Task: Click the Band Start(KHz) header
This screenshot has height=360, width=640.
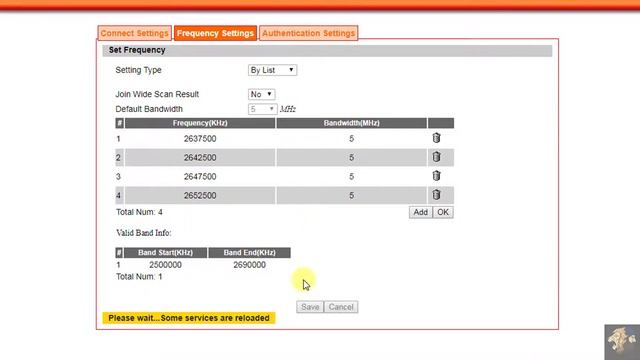Action: [x=165, y=253]
